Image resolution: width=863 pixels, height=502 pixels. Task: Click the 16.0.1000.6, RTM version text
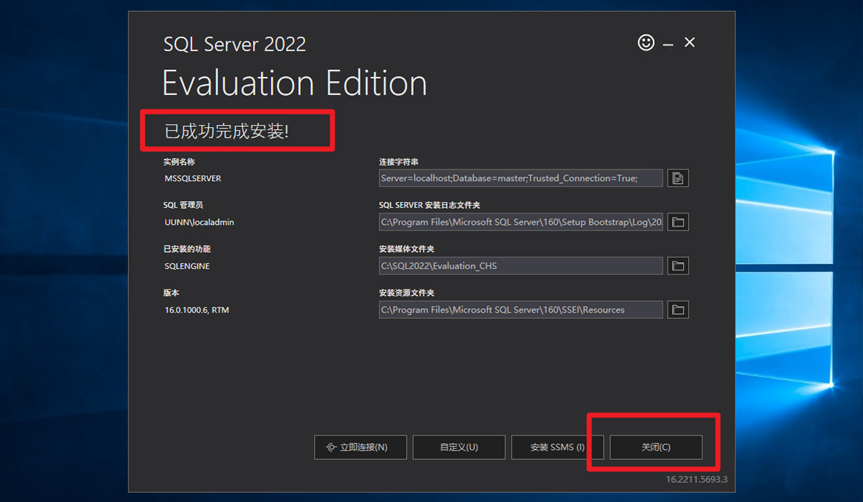point(197,310)
